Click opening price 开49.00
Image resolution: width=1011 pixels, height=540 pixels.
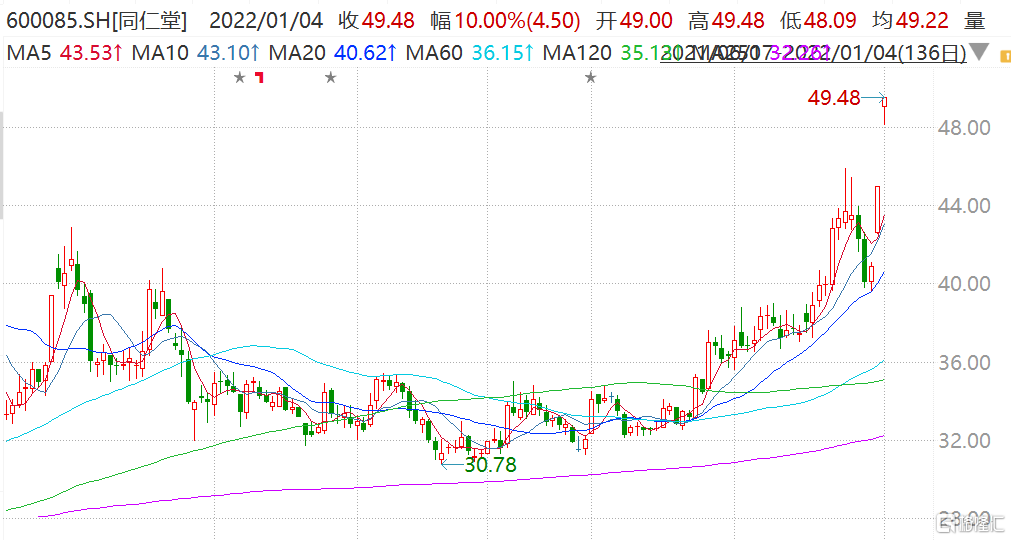pyautogui.click(x=634, y=21)
